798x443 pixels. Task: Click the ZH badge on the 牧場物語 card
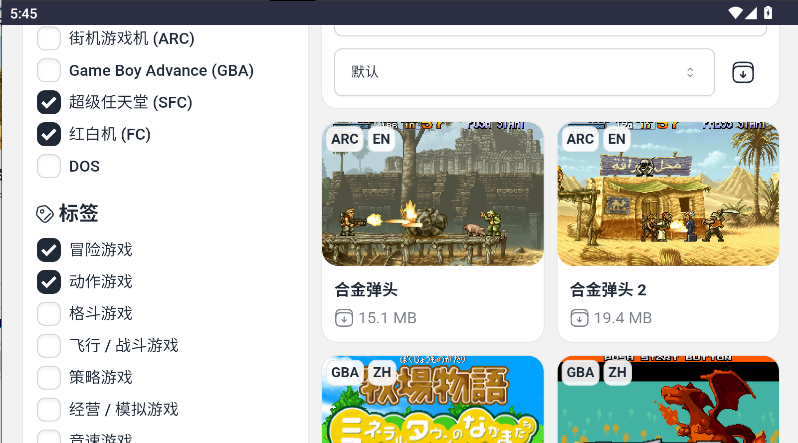pos(382,372)
